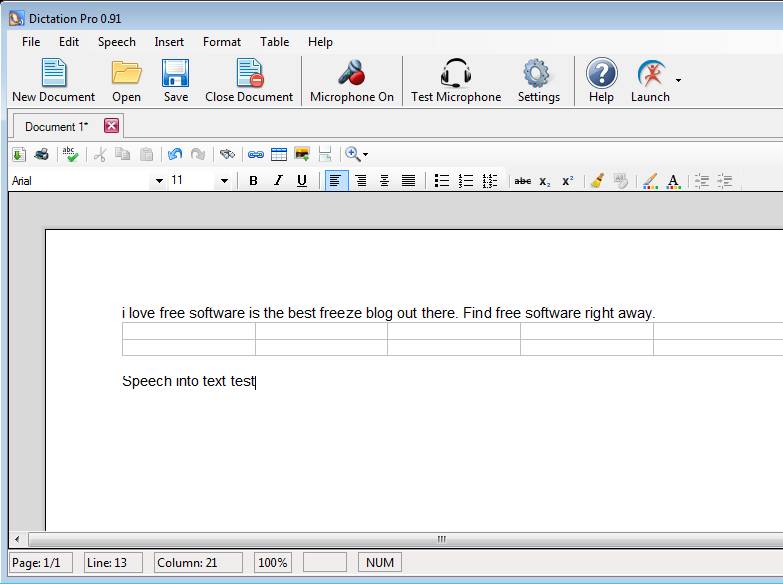Run spell check abc icon

70,154
